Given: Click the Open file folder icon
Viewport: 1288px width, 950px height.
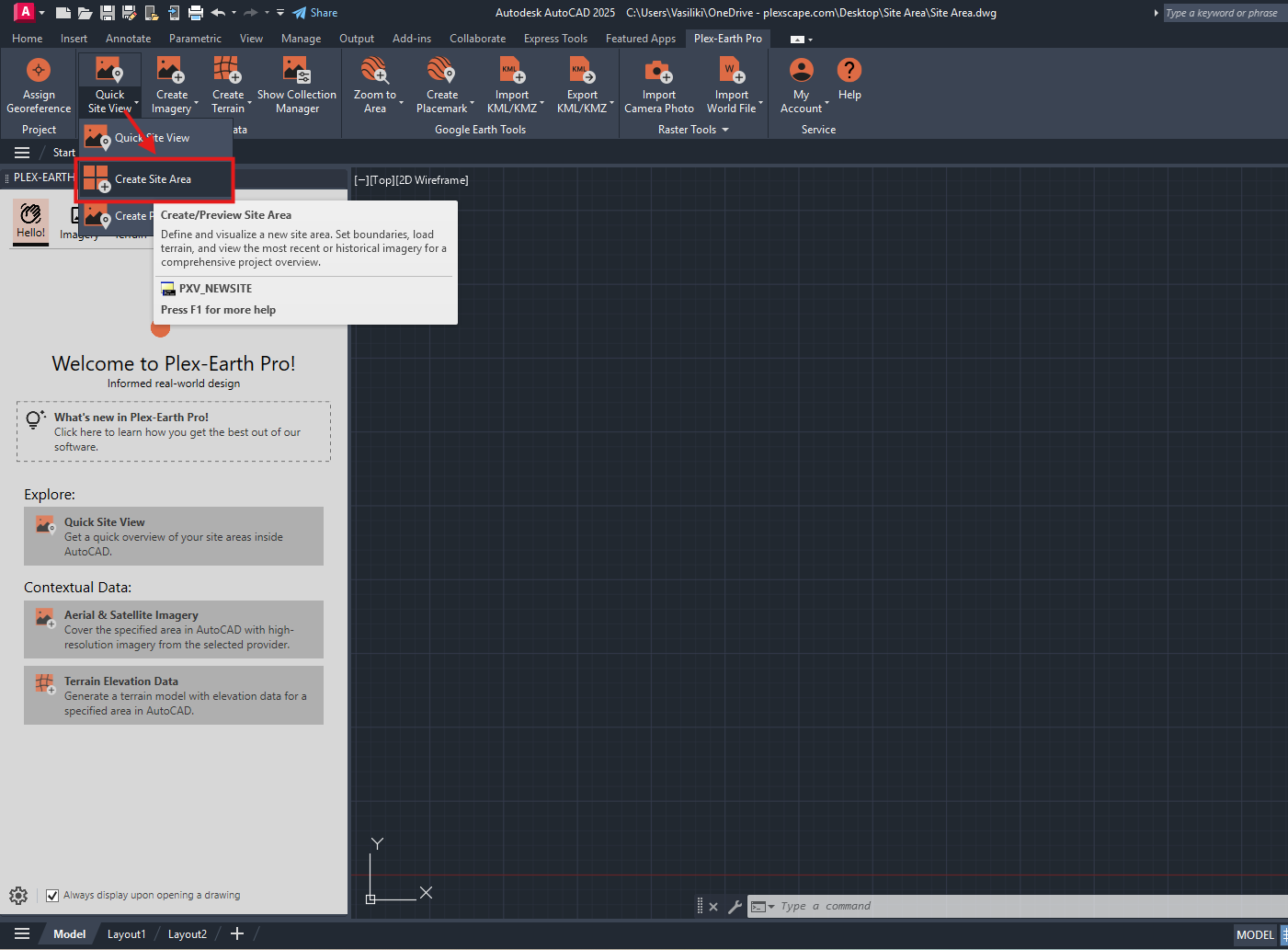Looking at the screenshot, I should point(85,13).
